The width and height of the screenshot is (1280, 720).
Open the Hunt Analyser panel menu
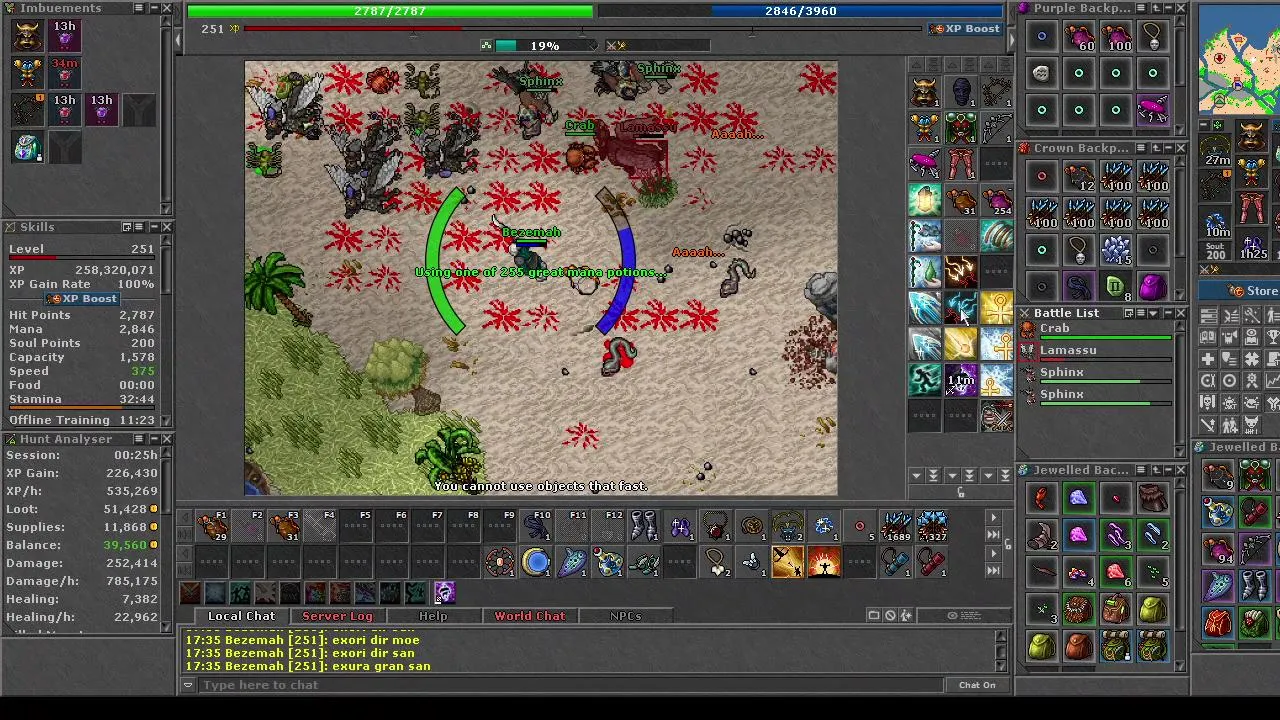click(x=139, y=439)
